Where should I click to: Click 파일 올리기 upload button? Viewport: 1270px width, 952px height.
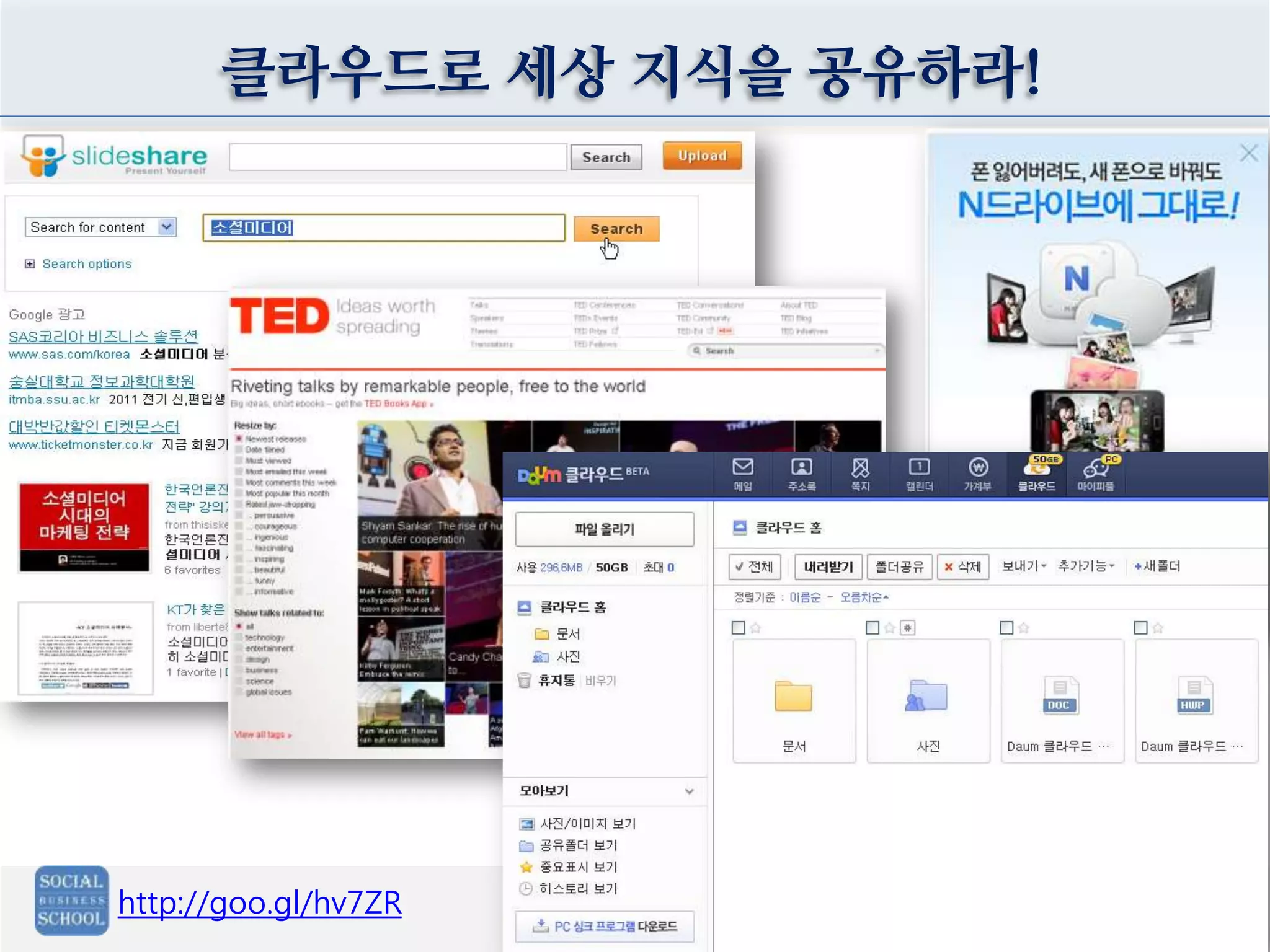coord(605,529)
